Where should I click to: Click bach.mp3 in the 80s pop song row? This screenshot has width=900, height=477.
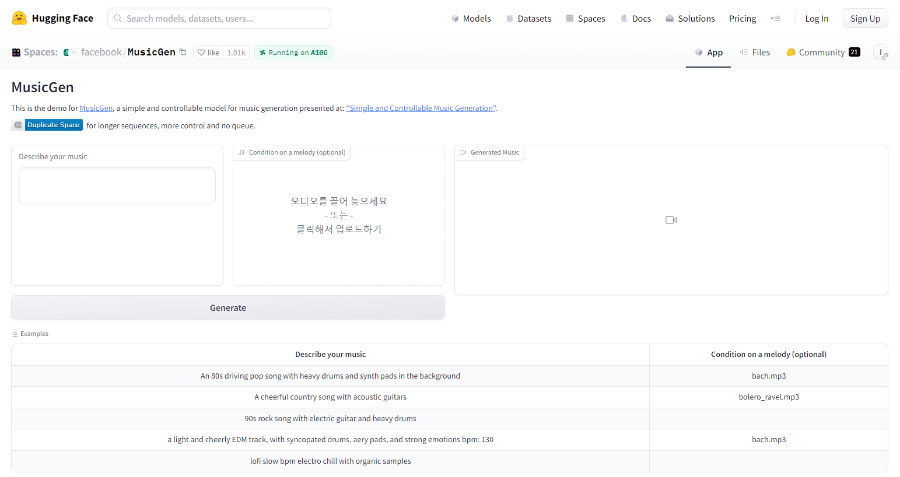pos(769,376)
